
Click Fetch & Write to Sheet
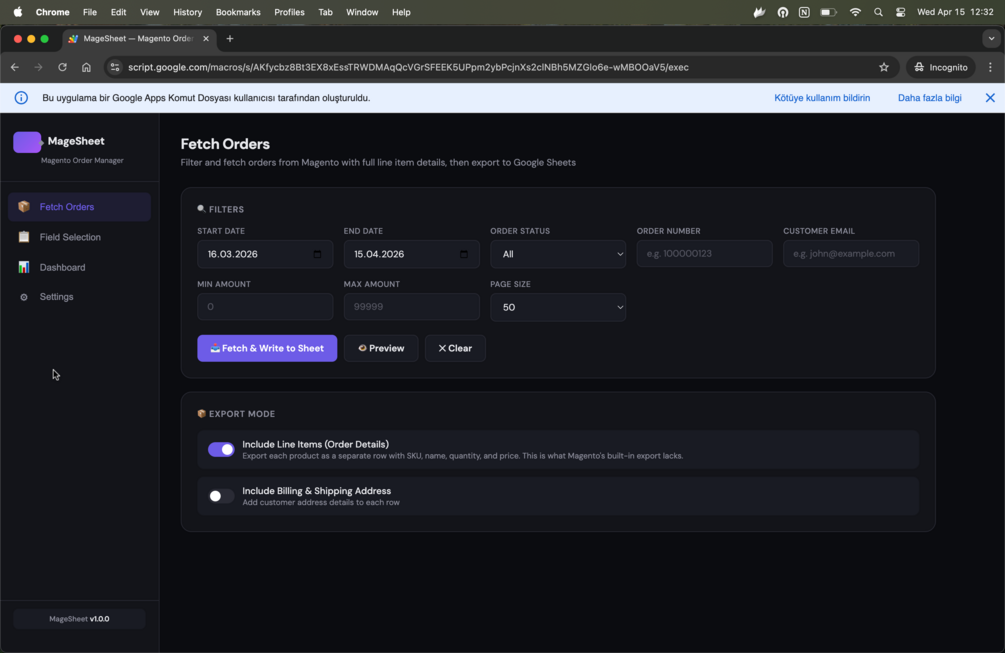pyautogui.click(x=267, y=349)
